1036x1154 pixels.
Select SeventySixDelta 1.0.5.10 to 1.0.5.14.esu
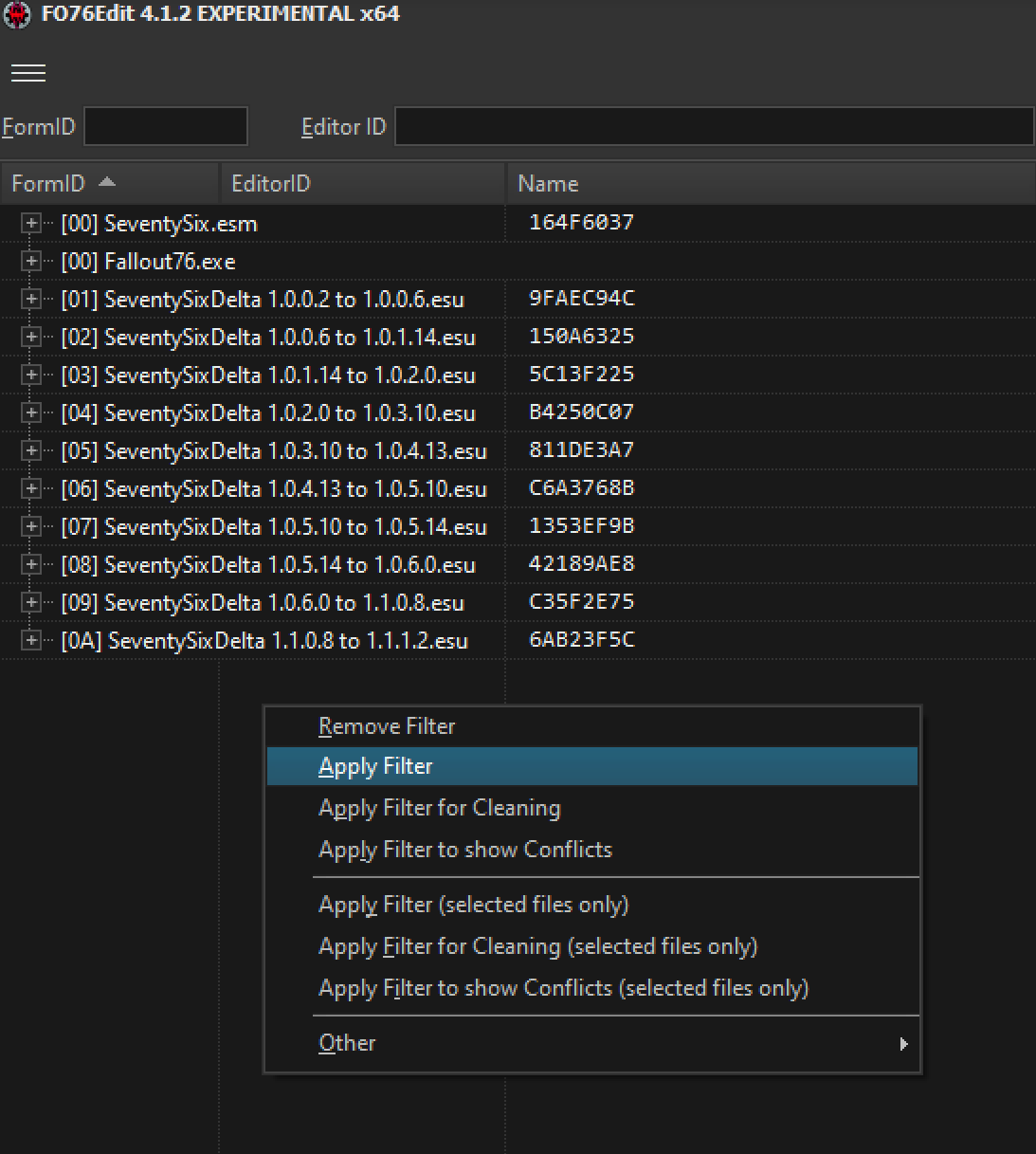pos(274,526)
